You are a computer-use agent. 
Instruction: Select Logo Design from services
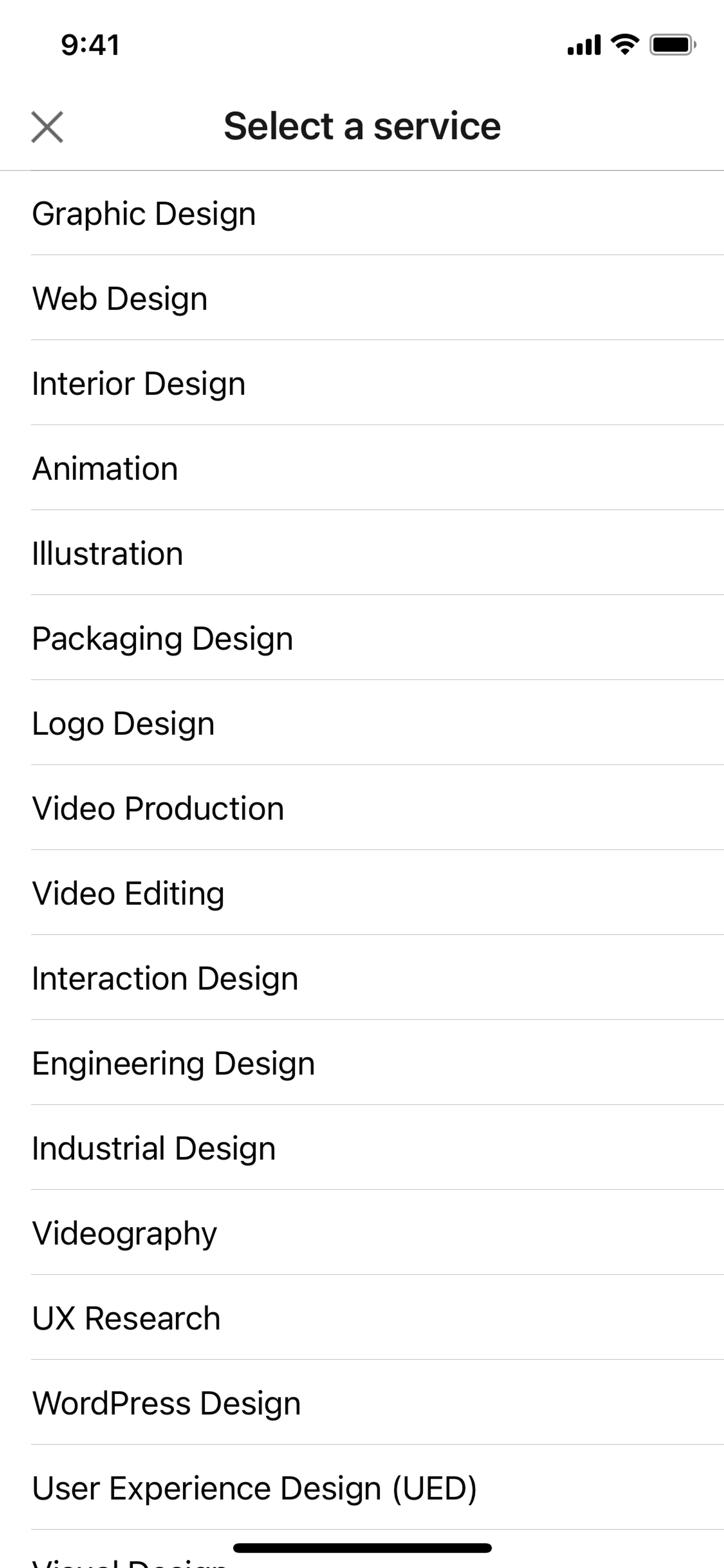[124, 724]
